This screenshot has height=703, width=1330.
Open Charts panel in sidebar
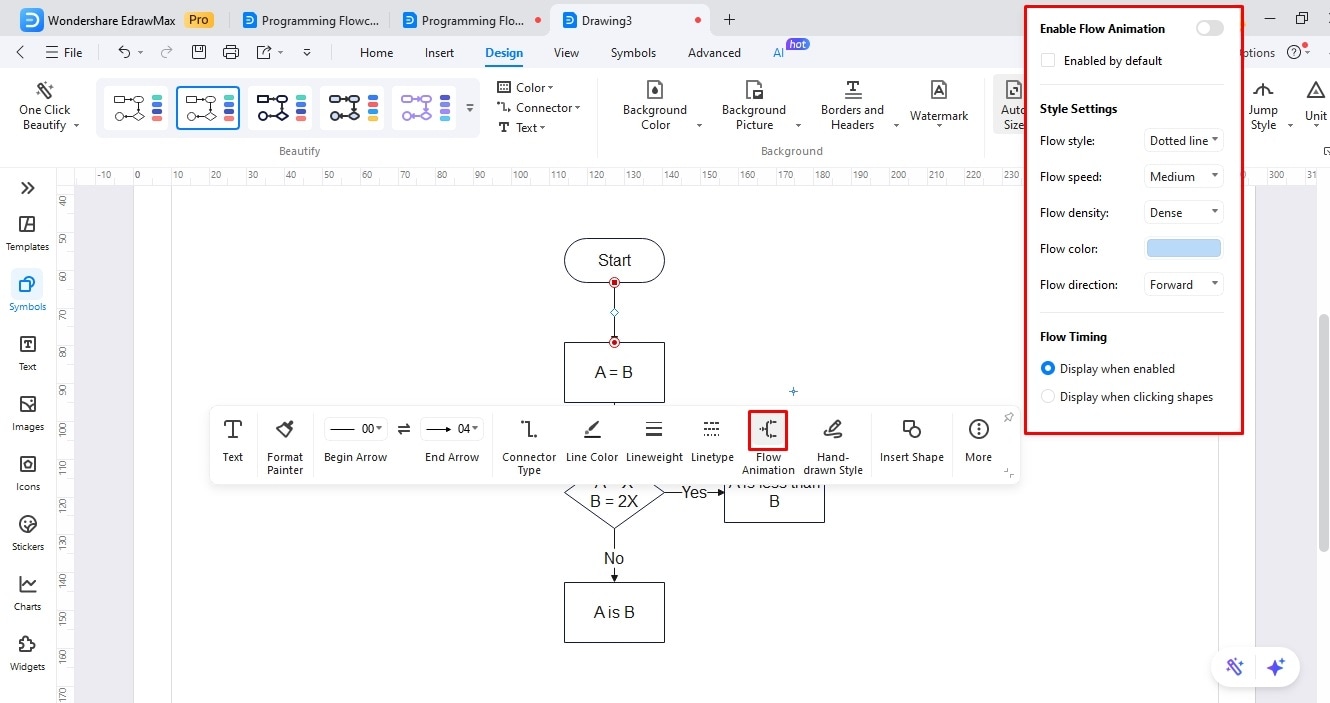click(x=27, y=593)
